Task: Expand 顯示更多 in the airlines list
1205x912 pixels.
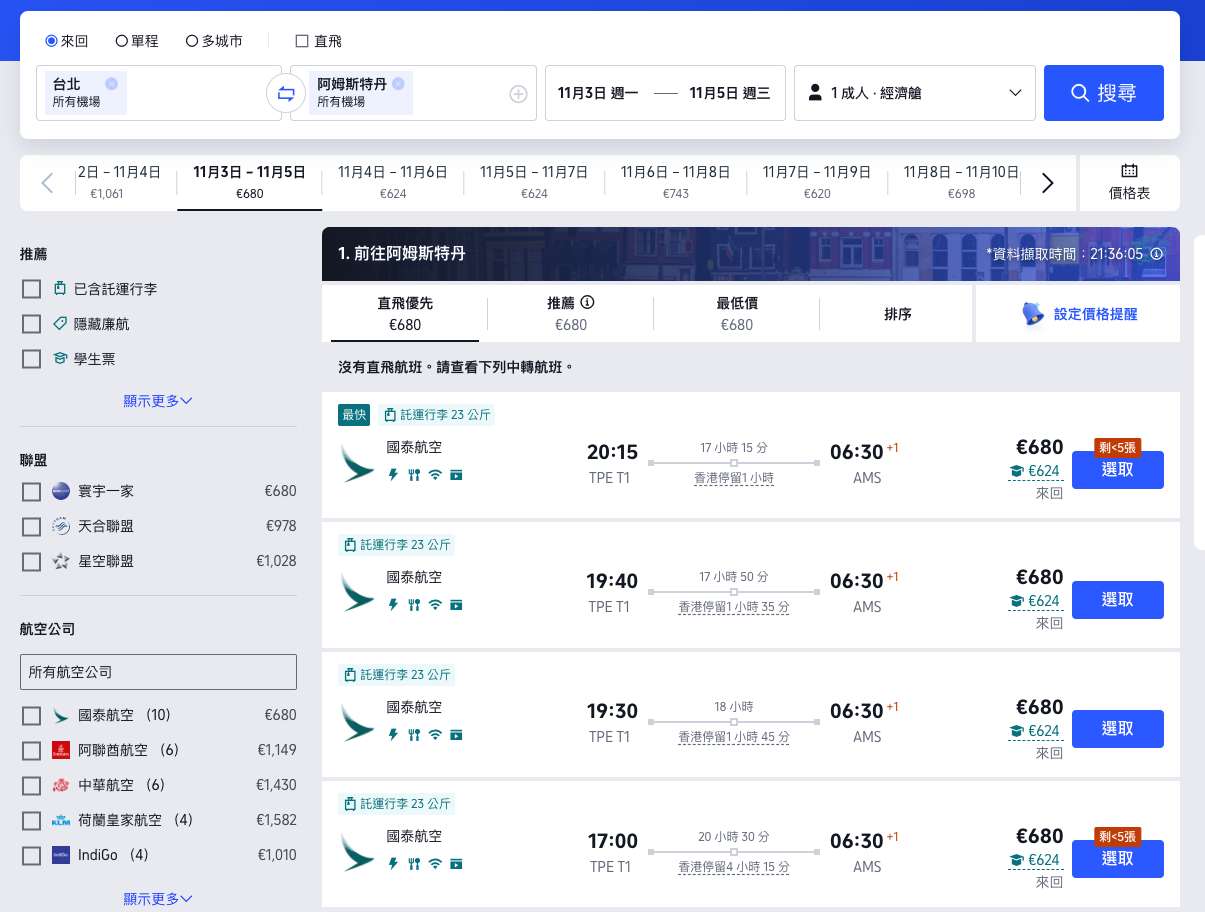Action: (156, 898)
